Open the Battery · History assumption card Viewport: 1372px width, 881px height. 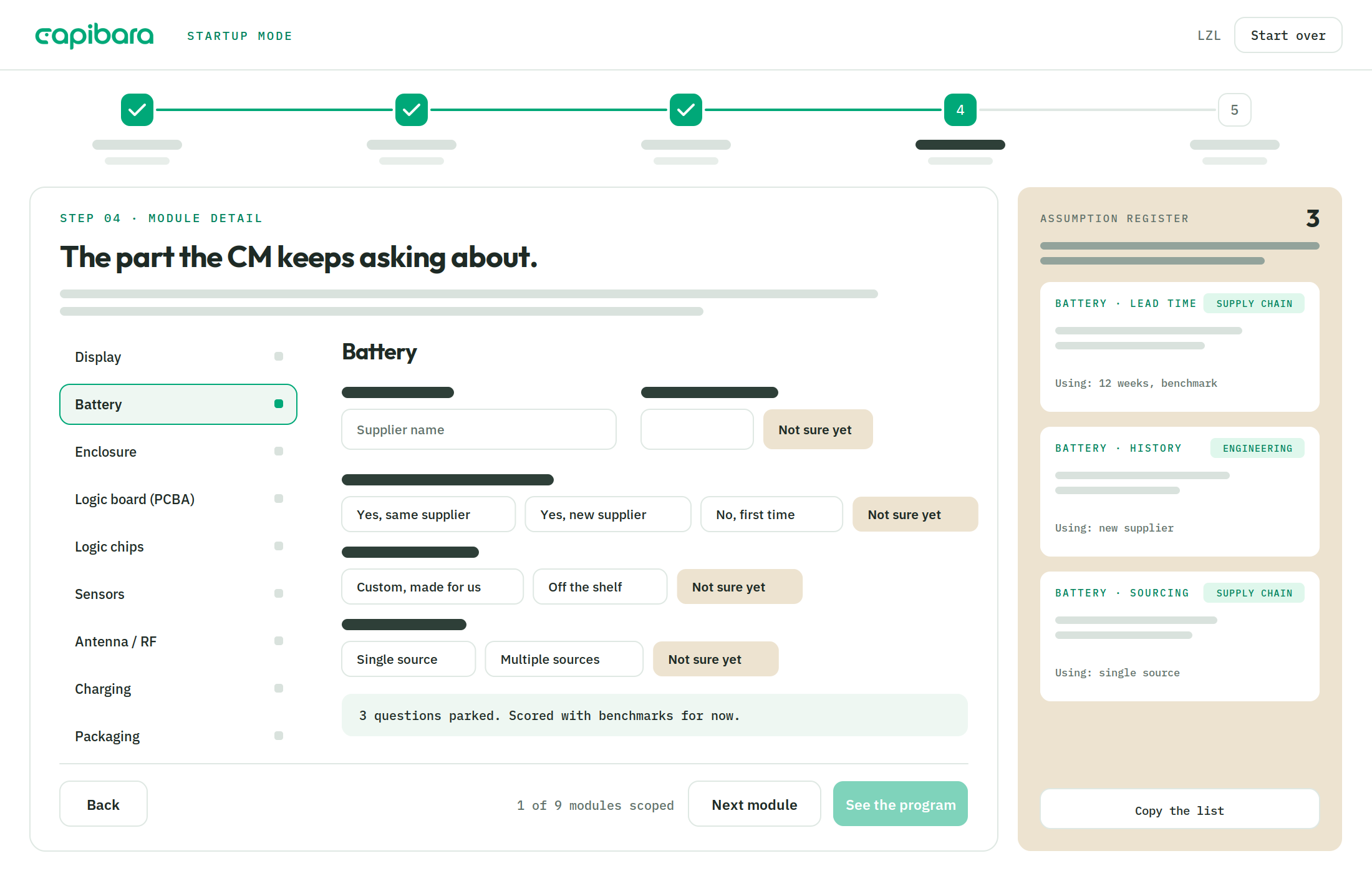tap(1180, 491)
